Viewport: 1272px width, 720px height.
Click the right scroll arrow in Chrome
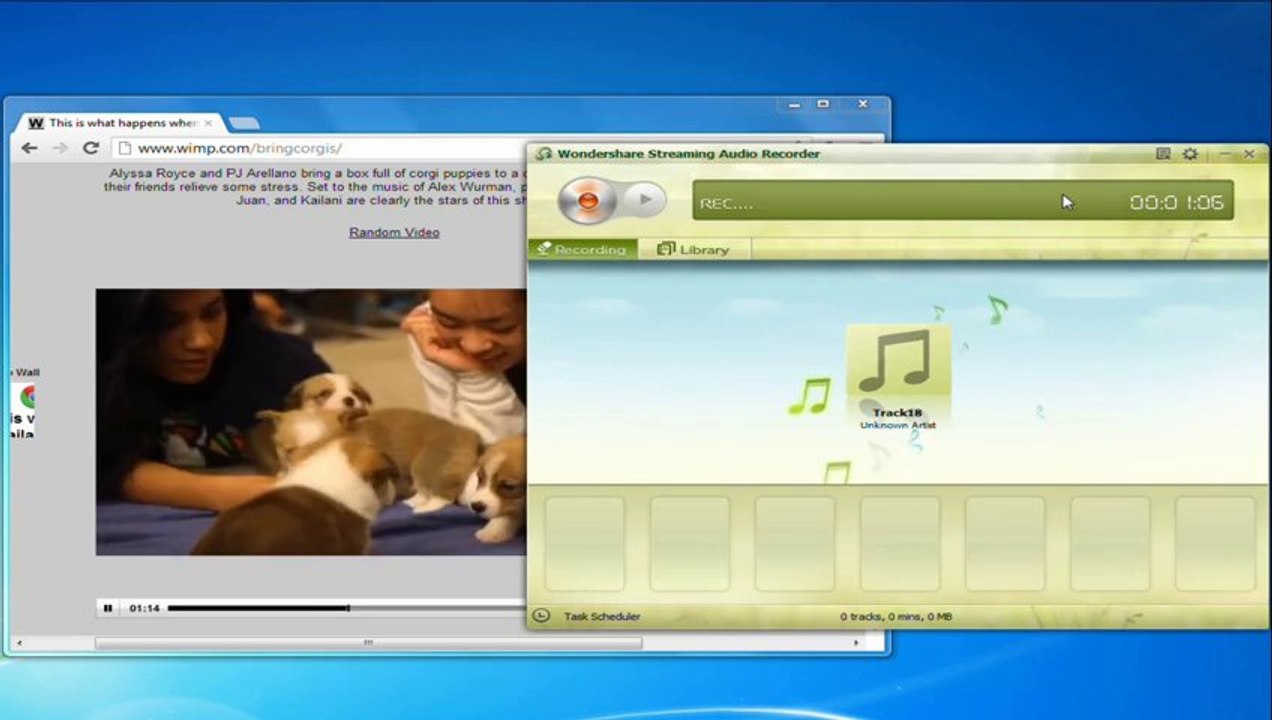point(855,643)
